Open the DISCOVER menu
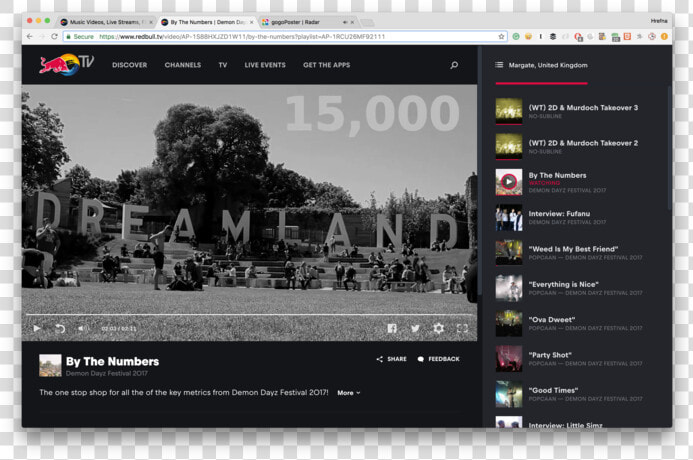This screenshot has height=460, width=693. [129, 65]
